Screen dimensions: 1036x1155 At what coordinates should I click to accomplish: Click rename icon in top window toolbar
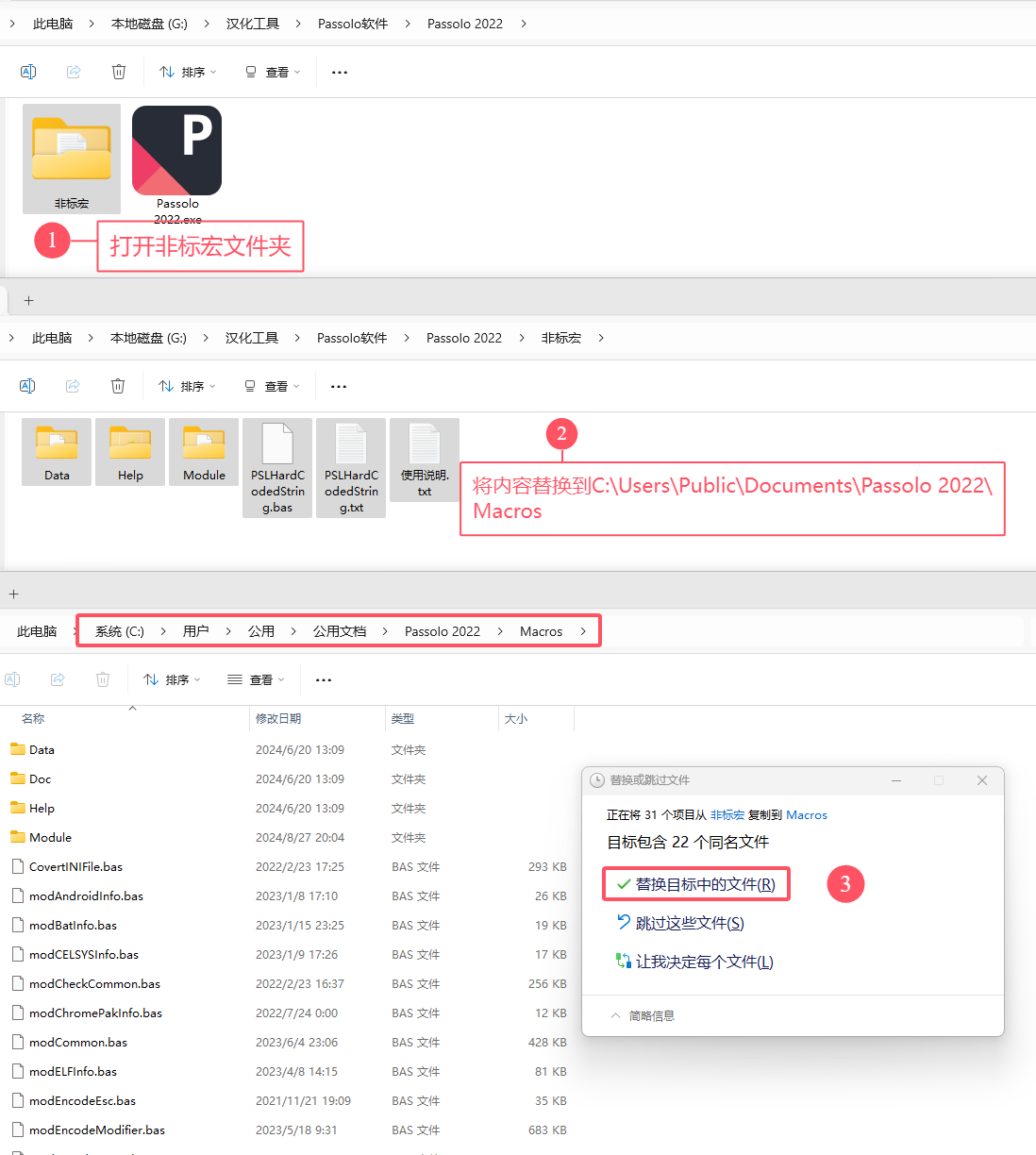click(x=28, y=72)
